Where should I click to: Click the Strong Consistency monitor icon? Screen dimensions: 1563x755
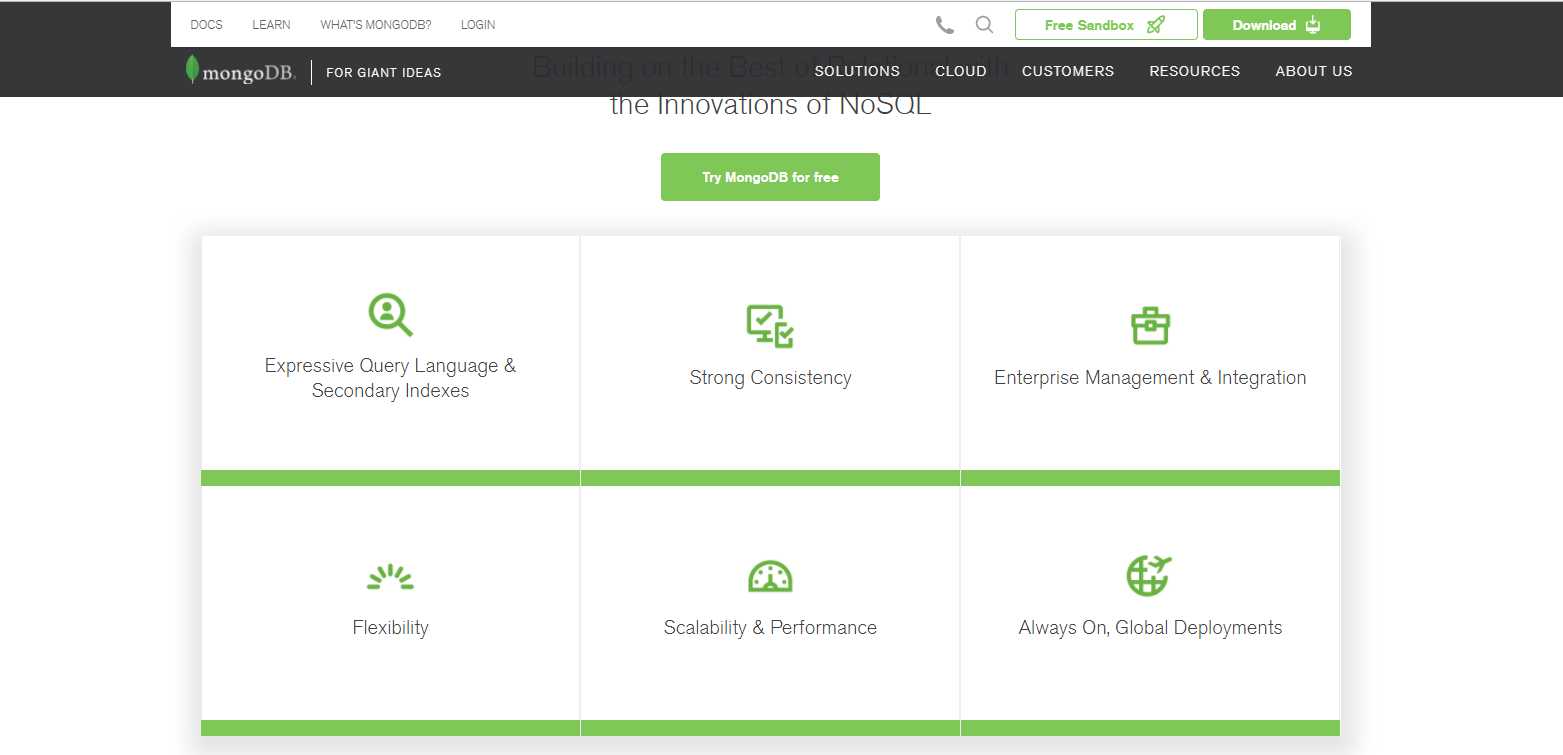tap(770, 326)
